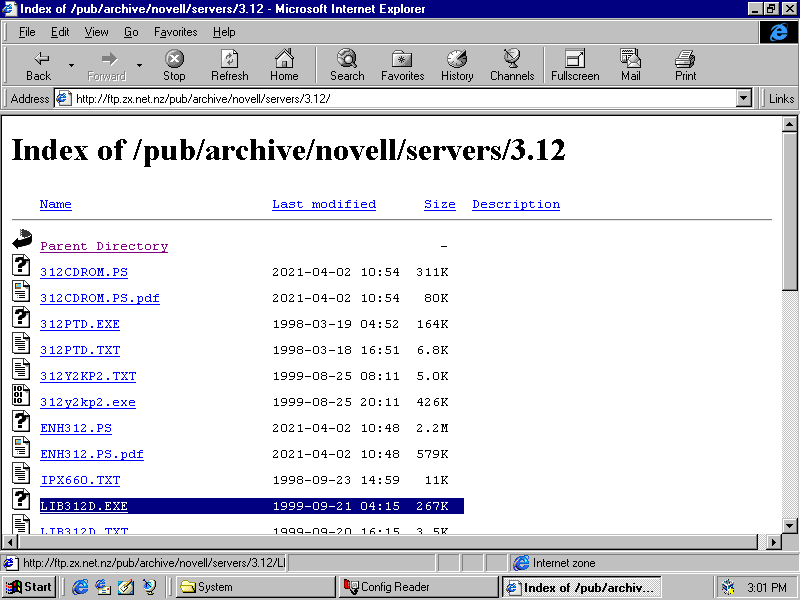Open 312Y2KP2.TXT link
Image resolution: width=800 pixels, height=600 pixels.
[88, 377]
